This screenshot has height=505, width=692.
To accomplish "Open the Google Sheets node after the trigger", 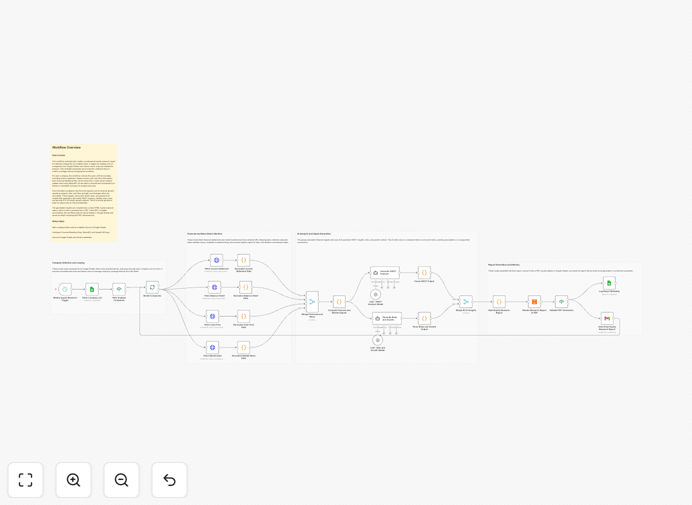I will click(92, 289).
